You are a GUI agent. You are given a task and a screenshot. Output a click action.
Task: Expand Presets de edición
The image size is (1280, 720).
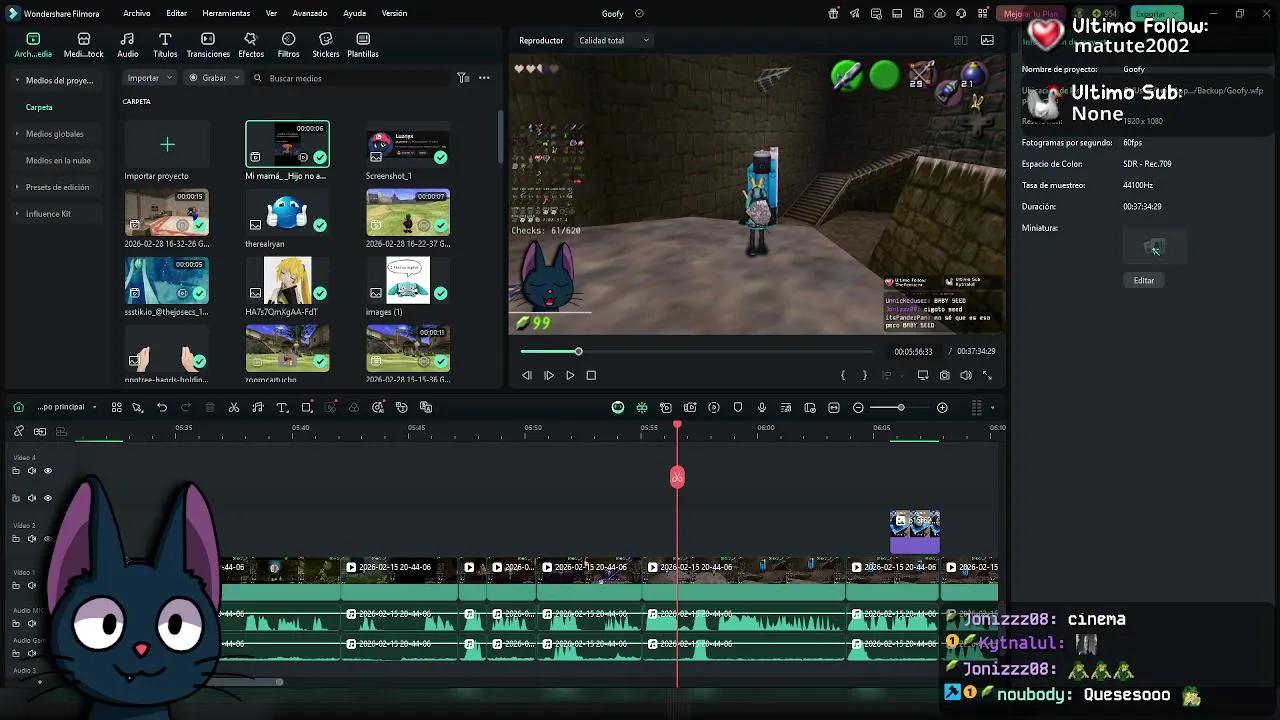click(x=17, y=187)
